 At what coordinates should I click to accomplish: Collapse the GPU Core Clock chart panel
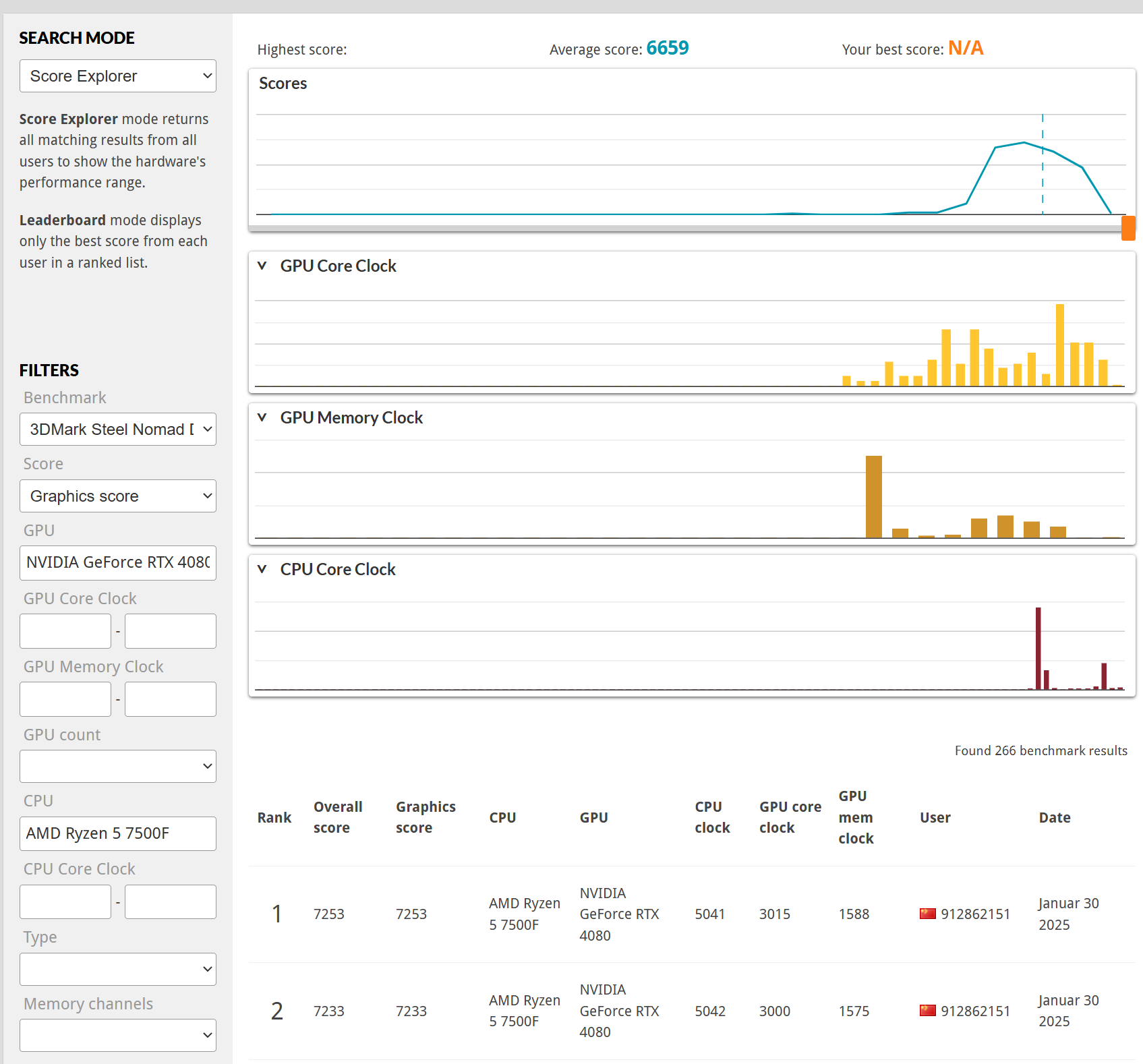pos(262,266)
